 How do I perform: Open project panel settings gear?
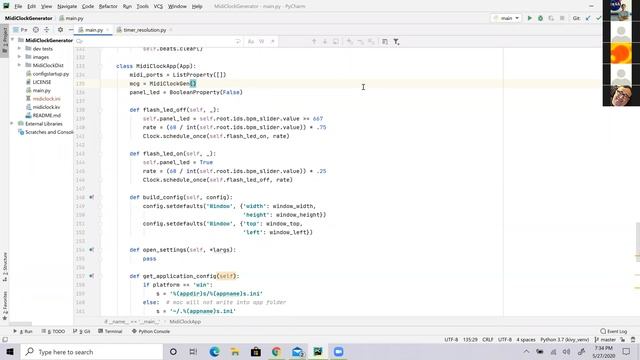click(60, 30)
